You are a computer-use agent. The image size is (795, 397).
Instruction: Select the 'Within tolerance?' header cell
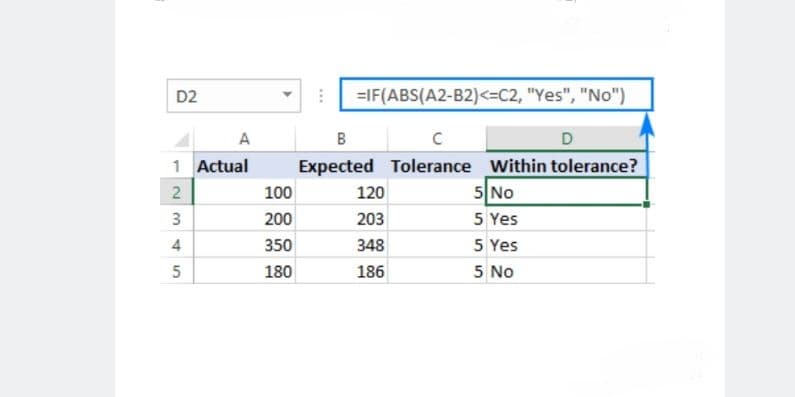(x=566, y=165)
